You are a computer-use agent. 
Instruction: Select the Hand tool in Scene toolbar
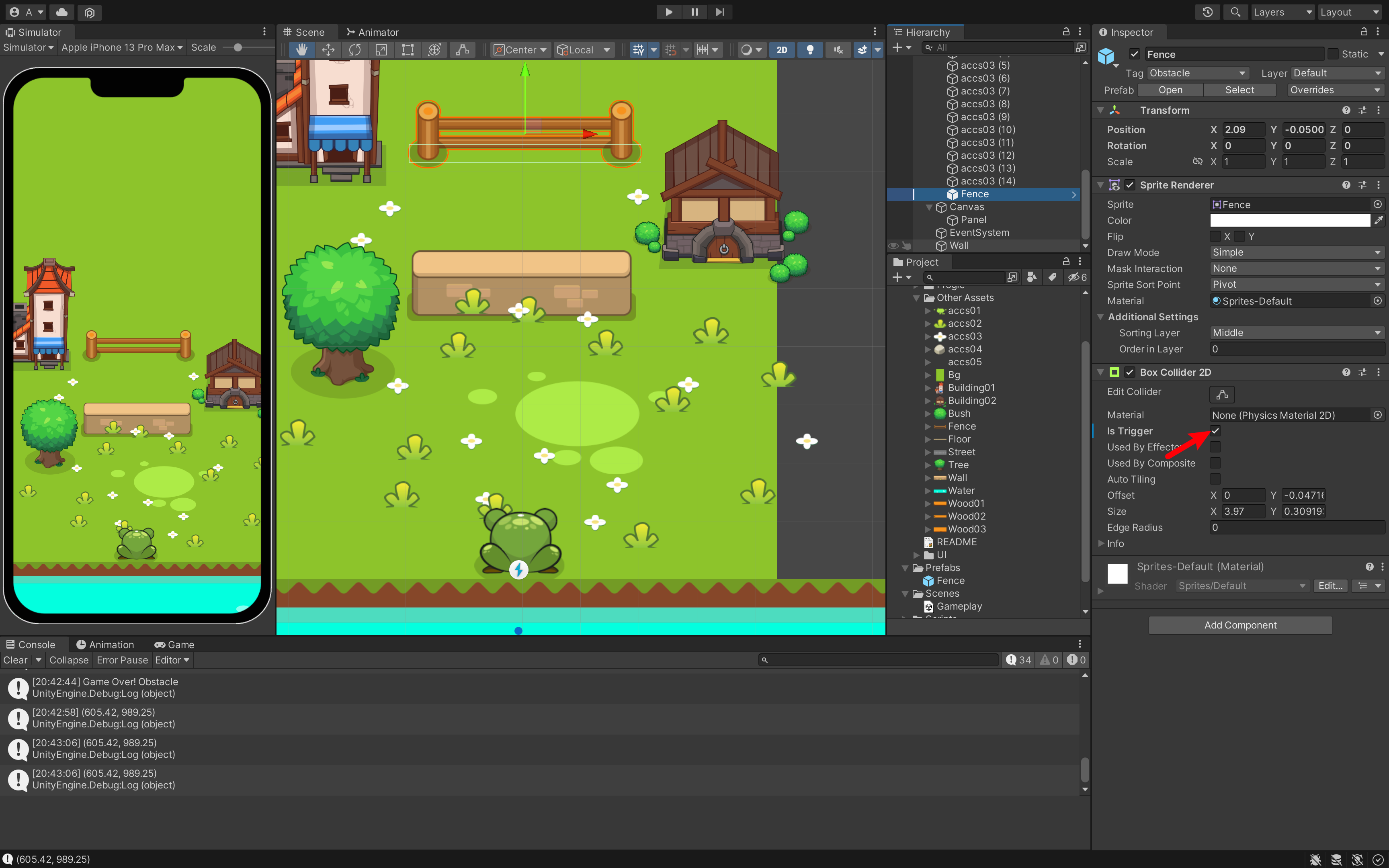coord(302,50)
